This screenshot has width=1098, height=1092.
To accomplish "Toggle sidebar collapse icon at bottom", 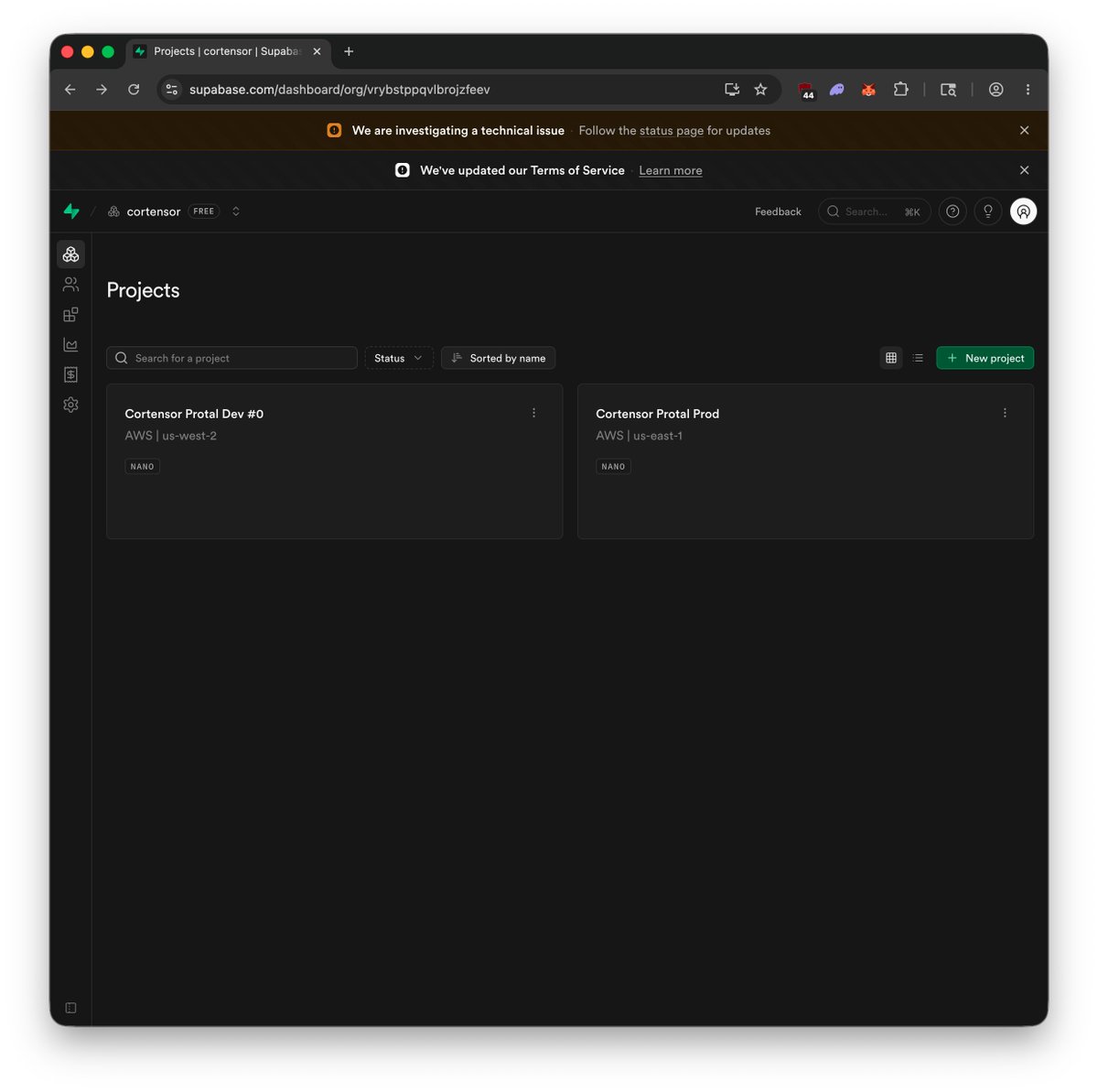I will click(x=70, y=1008).
